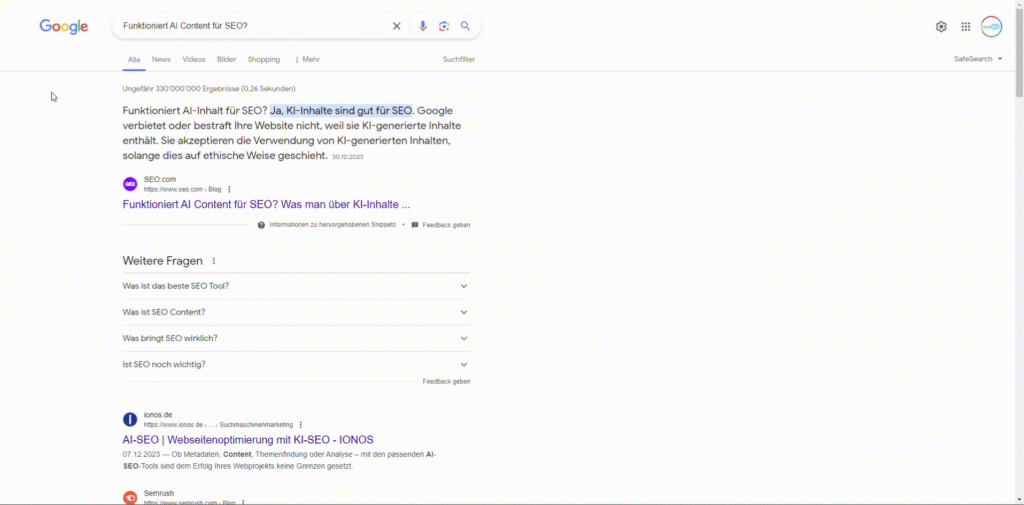Open three-dot menu beside SEO.com result
1024x505 pixels.
(x=229, y=189)
